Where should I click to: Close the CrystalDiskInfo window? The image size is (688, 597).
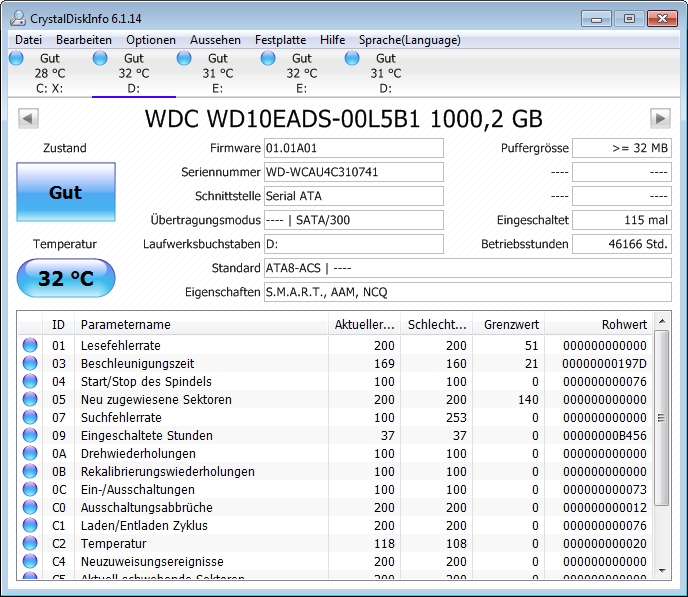click(662, 19)
